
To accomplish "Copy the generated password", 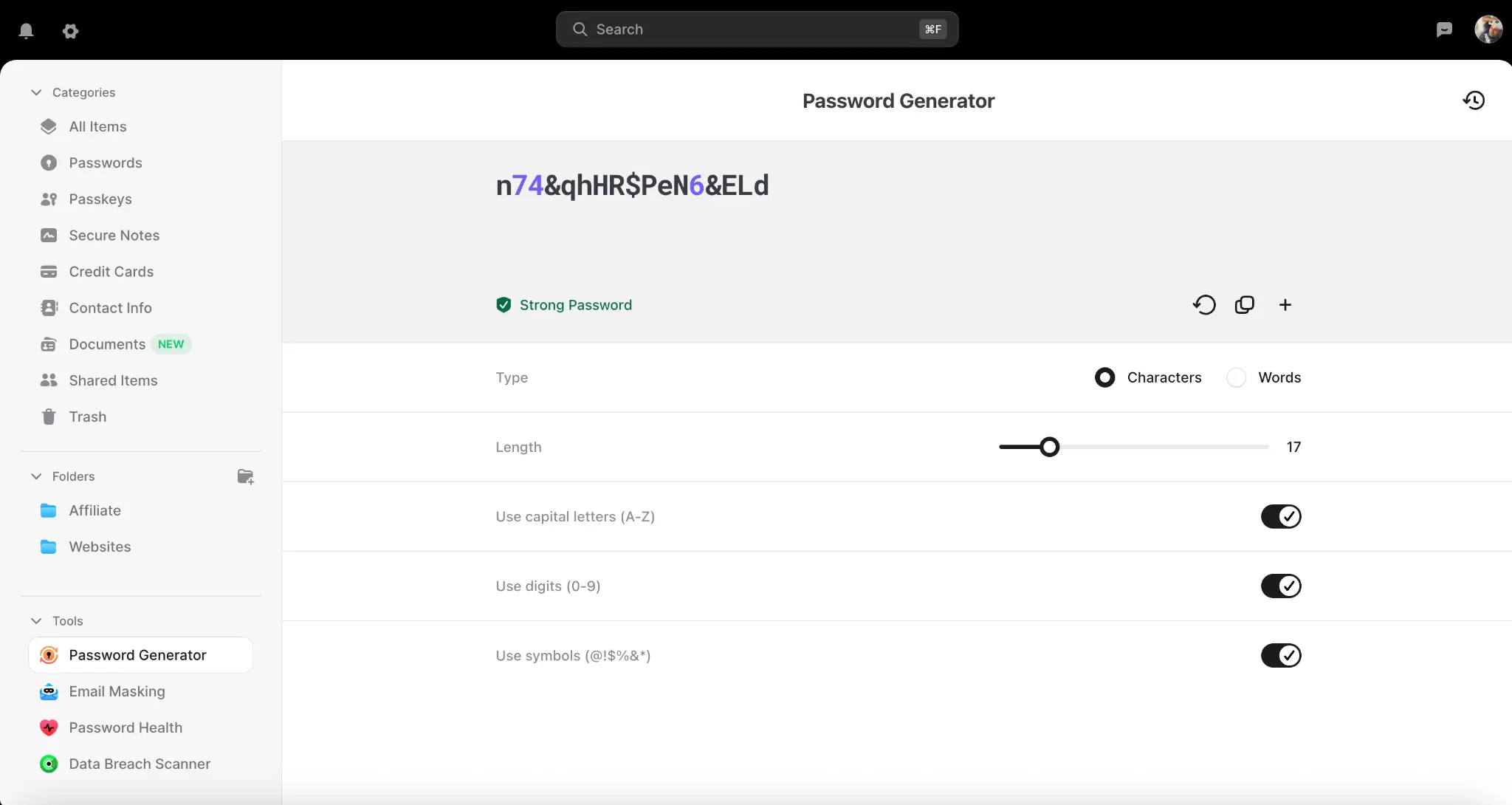I will tap(1245, 305).
